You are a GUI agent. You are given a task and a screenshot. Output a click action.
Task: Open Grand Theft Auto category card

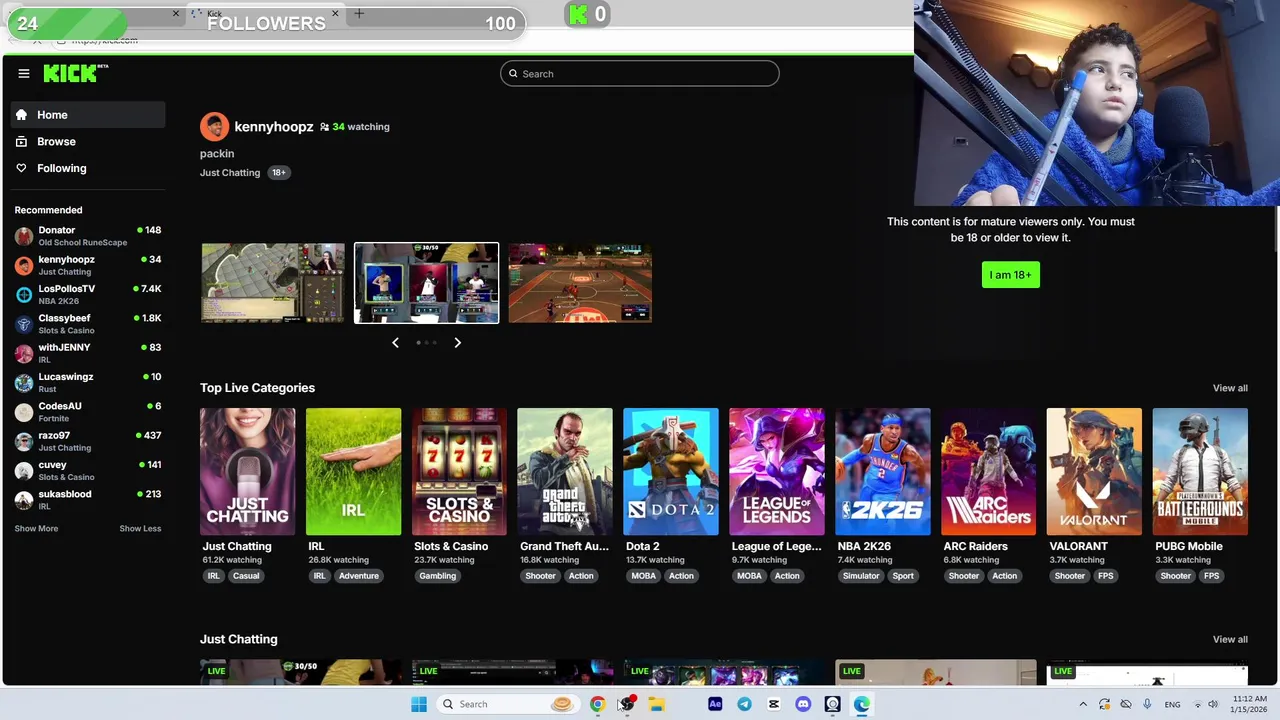point(565,471)
